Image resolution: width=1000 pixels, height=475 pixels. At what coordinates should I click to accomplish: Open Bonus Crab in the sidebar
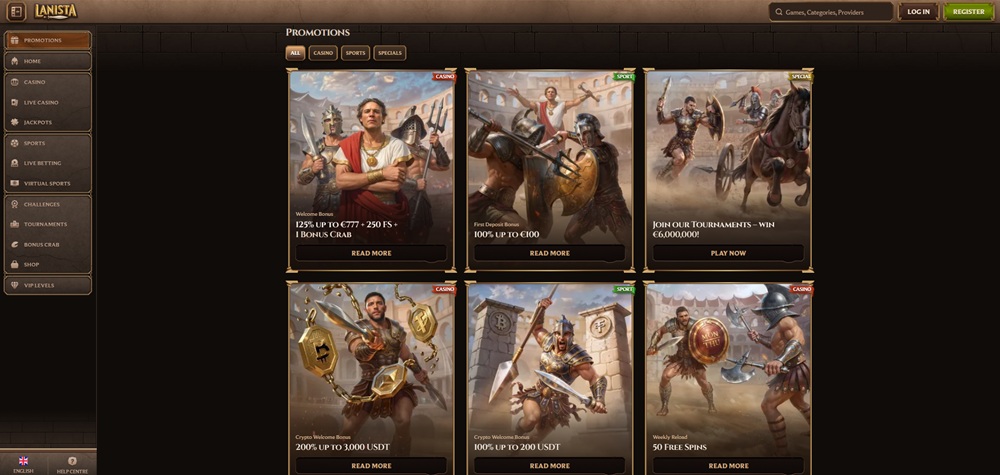(x=47, y=244)
